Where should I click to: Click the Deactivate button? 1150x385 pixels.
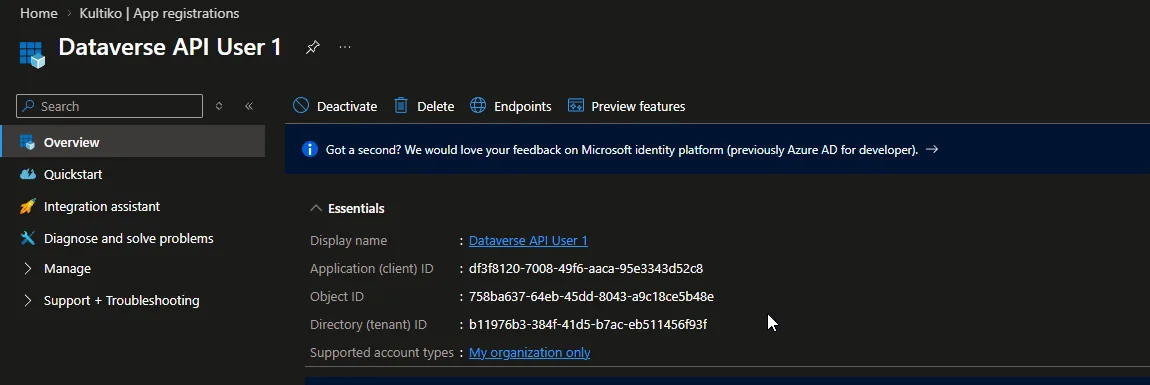point(335,106)
